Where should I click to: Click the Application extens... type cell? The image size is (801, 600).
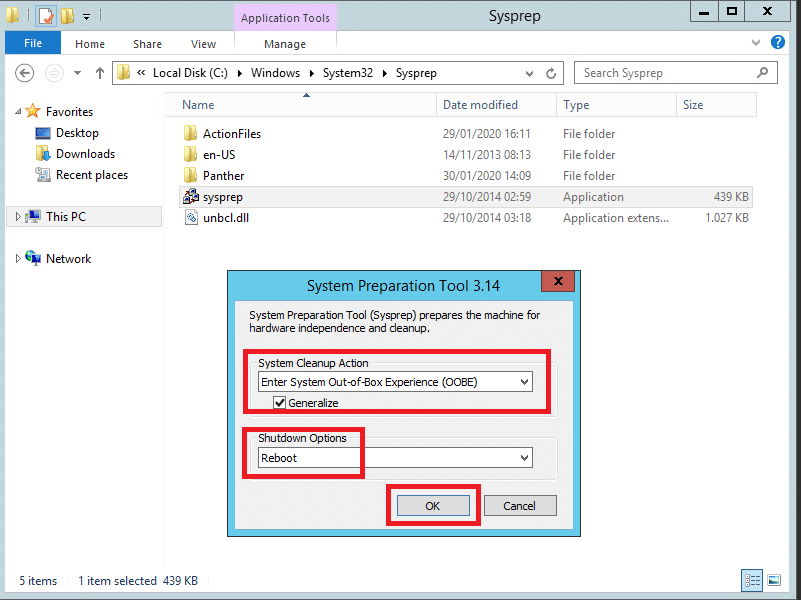pyautogui.click(x=616, y=218)
